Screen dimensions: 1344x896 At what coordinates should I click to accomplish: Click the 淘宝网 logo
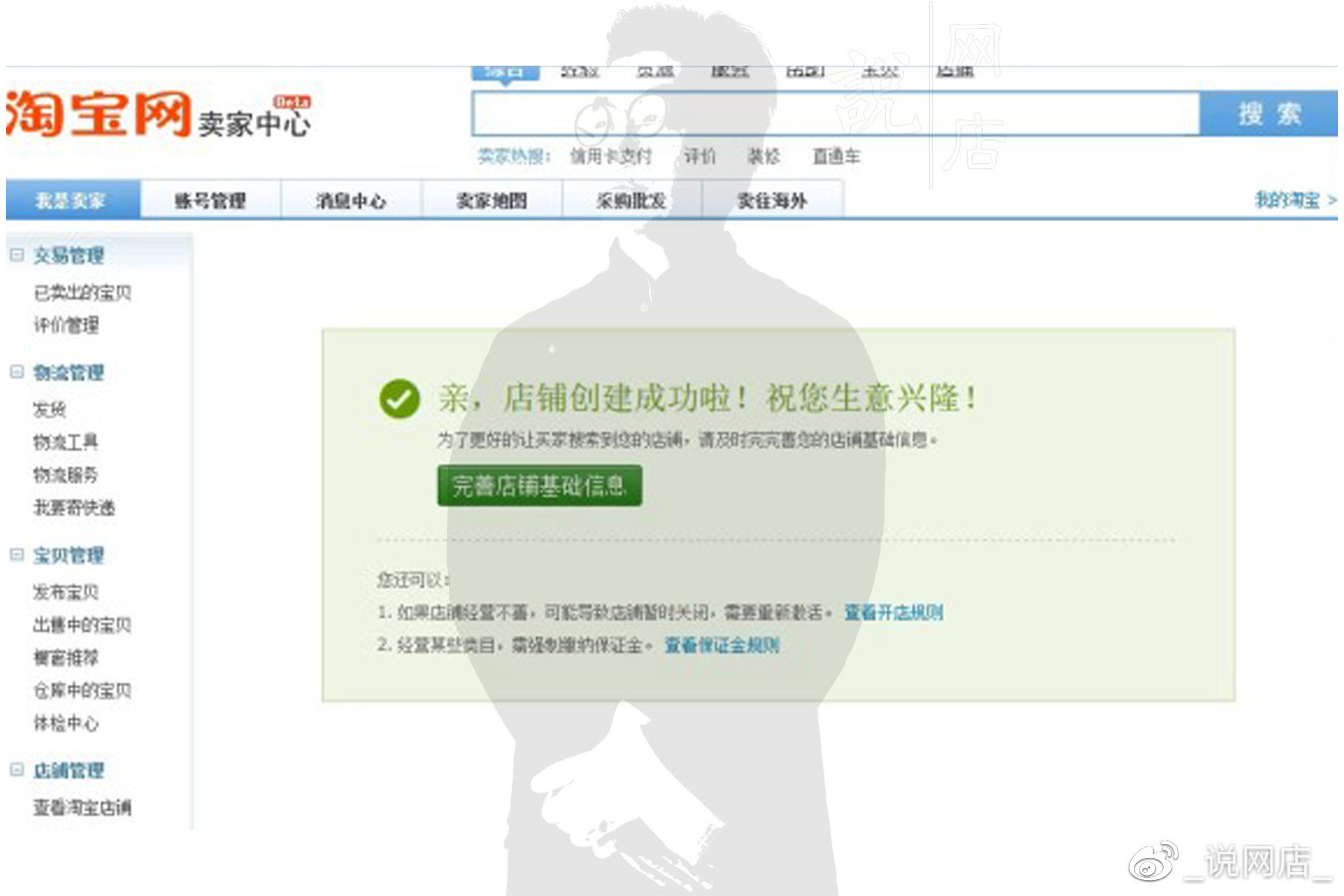click(99, 114)
